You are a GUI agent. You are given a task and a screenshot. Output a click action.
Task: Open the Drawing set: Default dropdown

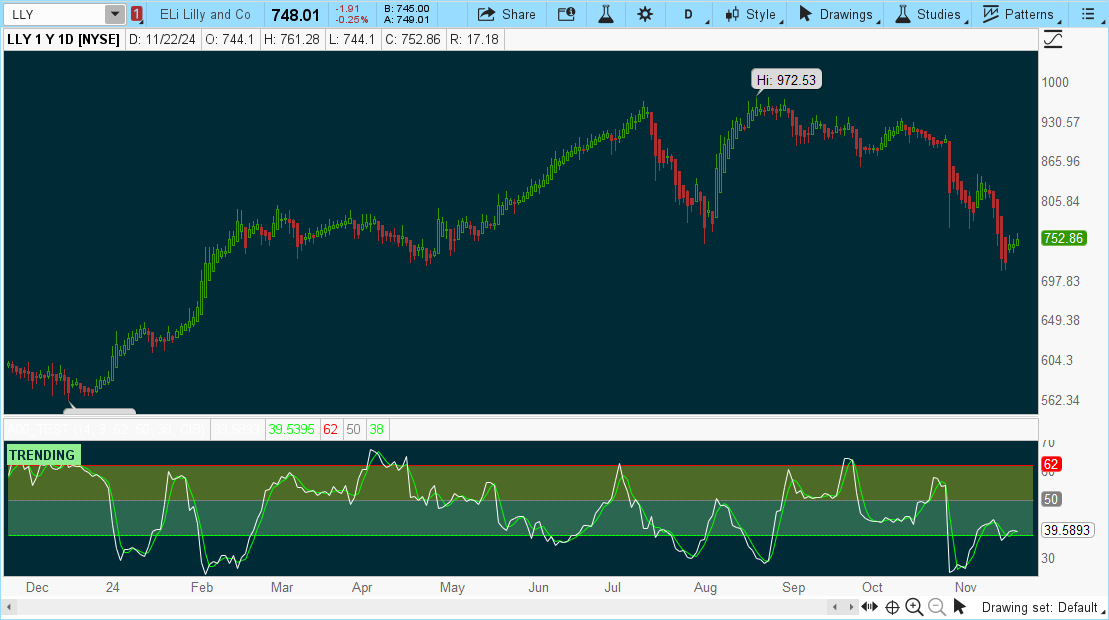pyautogui.click(x=1043, y=607)
